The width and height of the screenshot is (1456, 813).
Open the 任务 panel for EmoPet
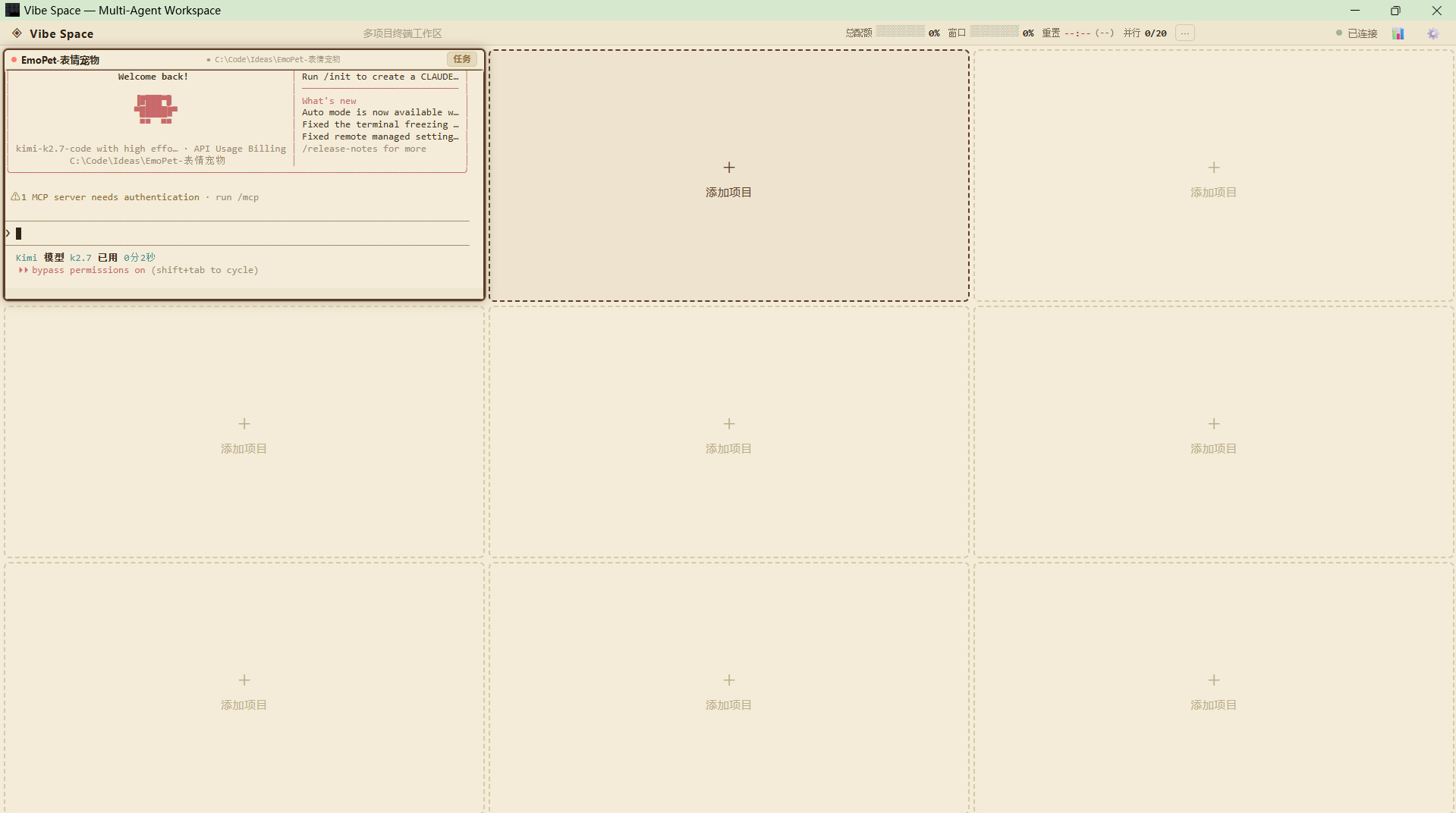pyautogui.click(x=461, y=59)
